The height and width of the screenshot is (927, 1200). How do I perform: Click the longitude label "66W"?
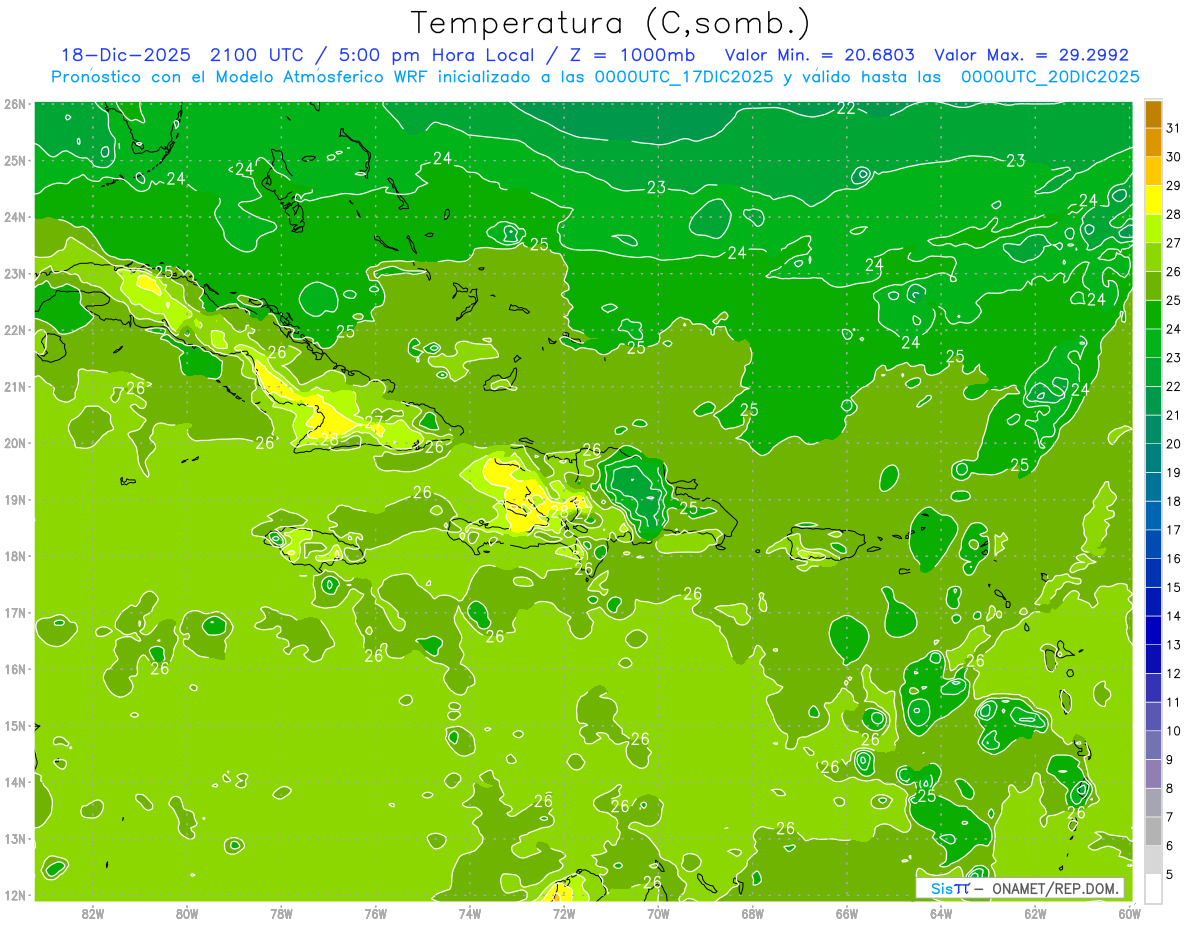point(847,912)
